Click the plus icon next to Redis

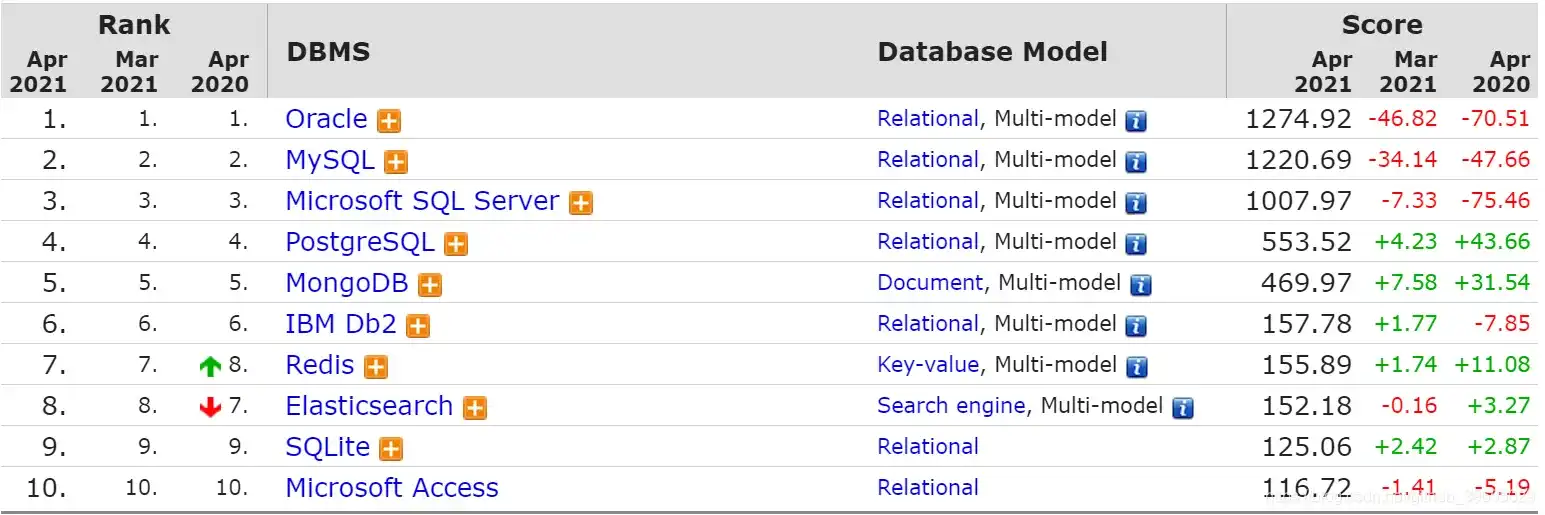point(375,367)
